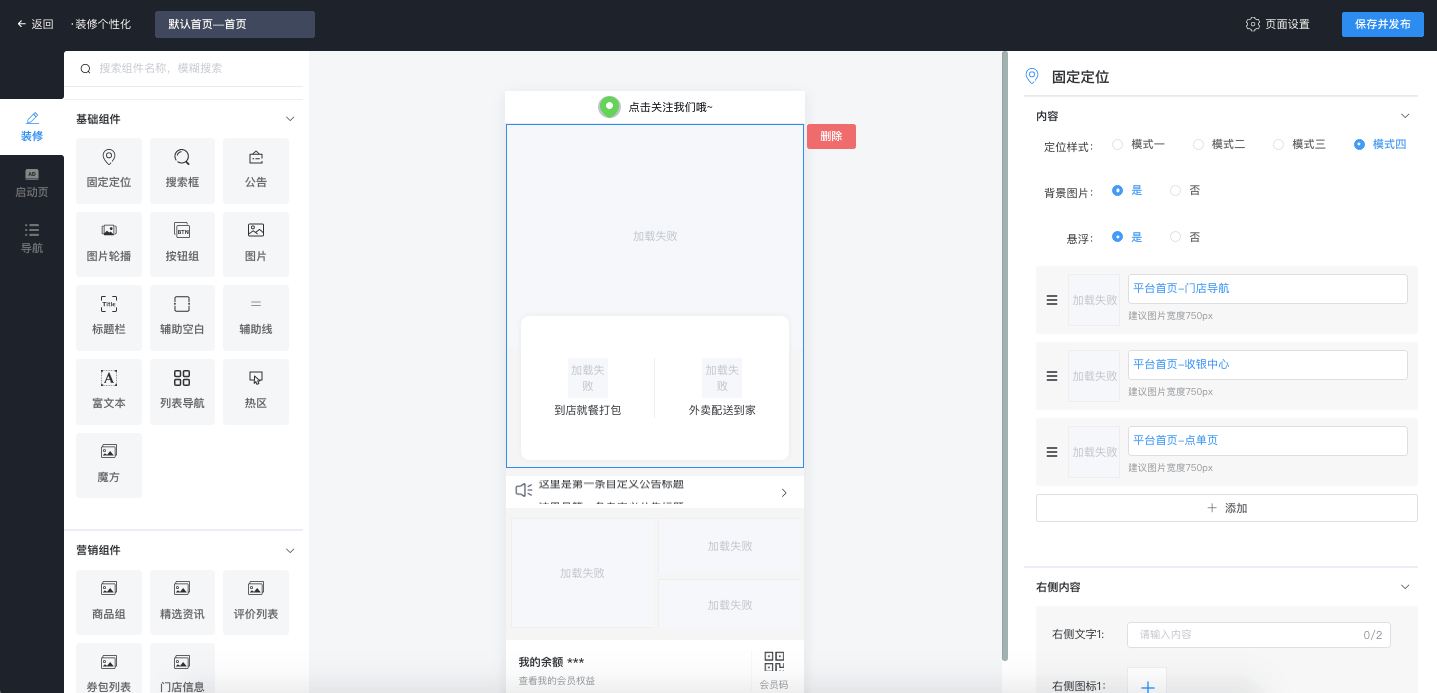Select the 按钮组 button group component

point(182,243)
